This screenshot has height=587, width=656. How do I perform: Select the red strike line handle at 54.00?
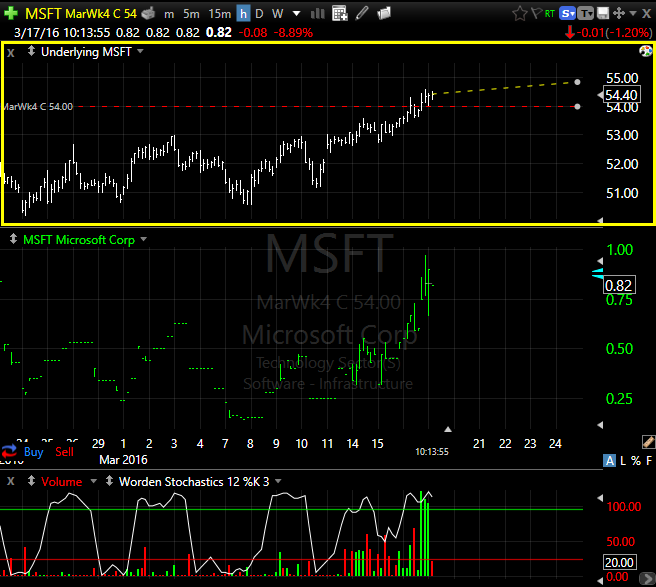pyautogui.click(x=577, y=107)
